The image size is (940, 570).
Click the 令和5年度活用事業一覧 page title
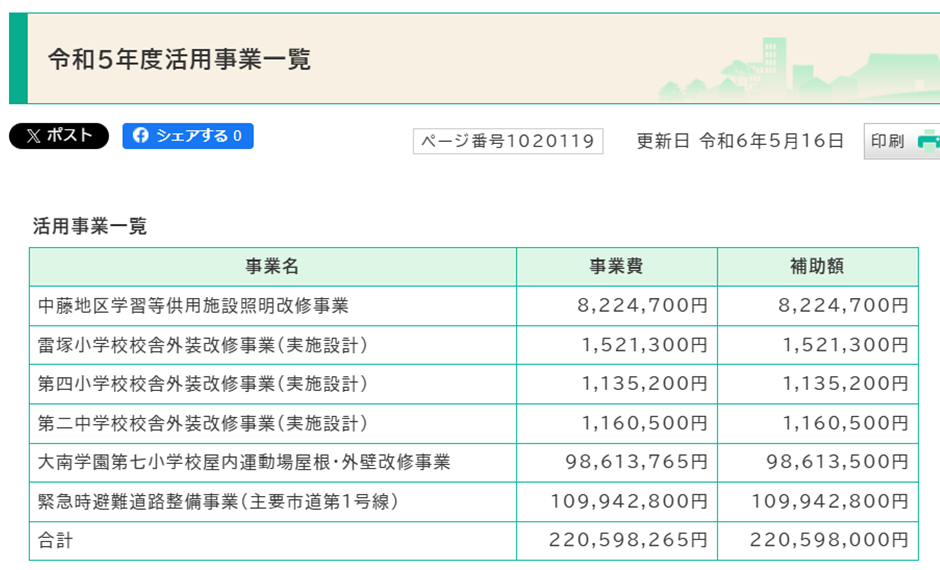(x=179, y=59)
